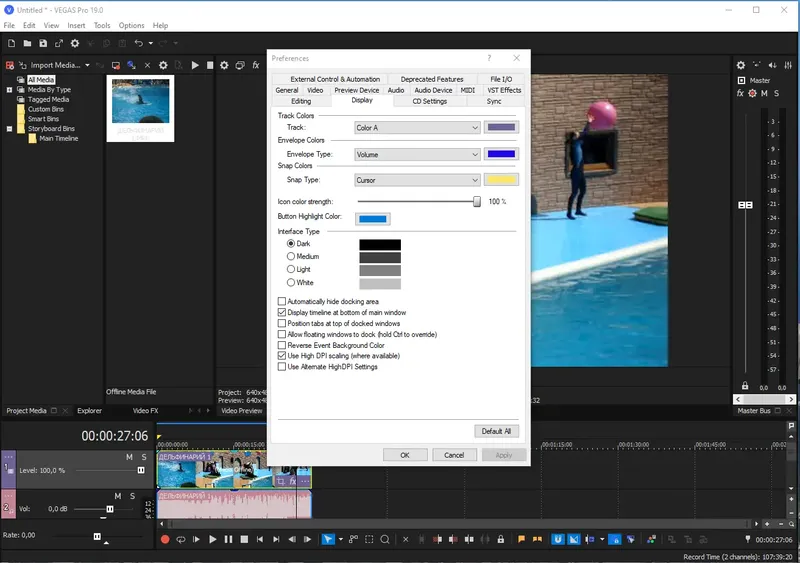Toggle Loop Playback in transport controls
This screenshot has width=800, height=563.
(181, 540)
